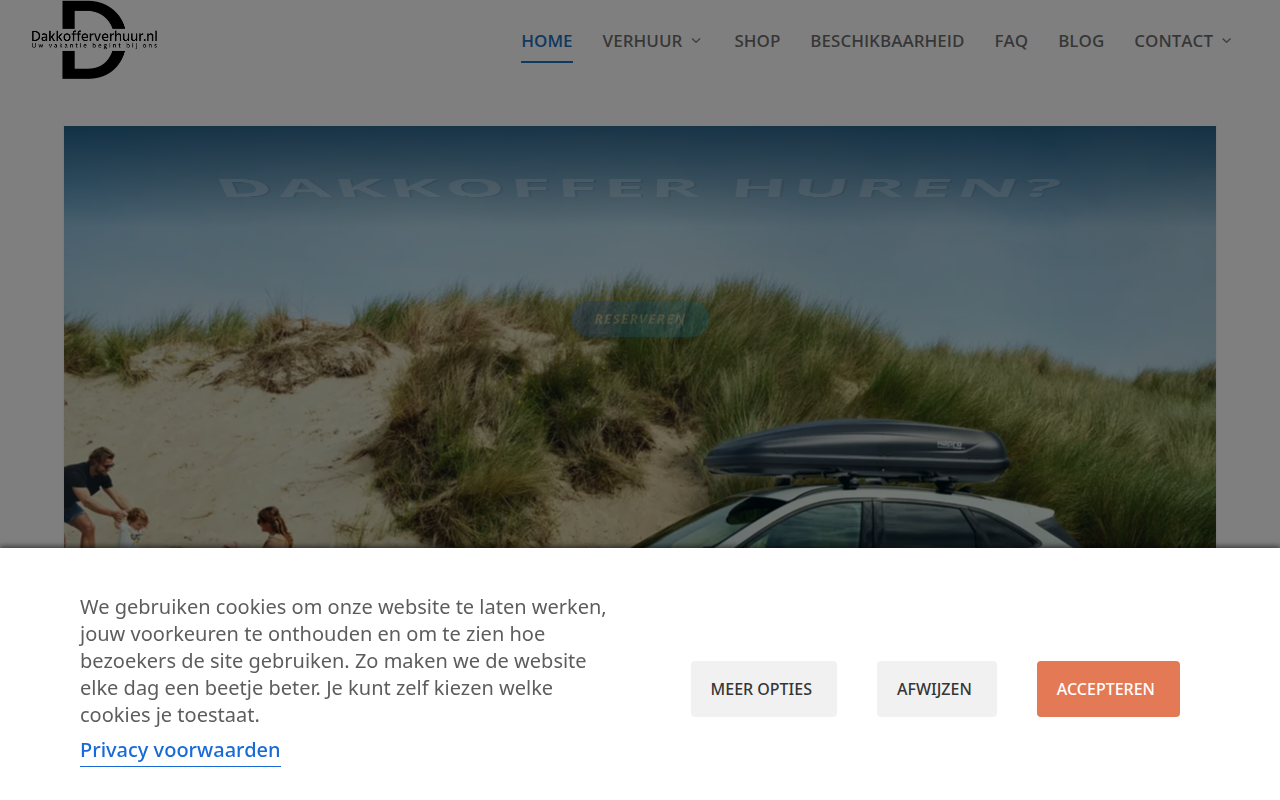
Task: Click the RESERVEREN button on the banner
Action: (x=640, y=320)
